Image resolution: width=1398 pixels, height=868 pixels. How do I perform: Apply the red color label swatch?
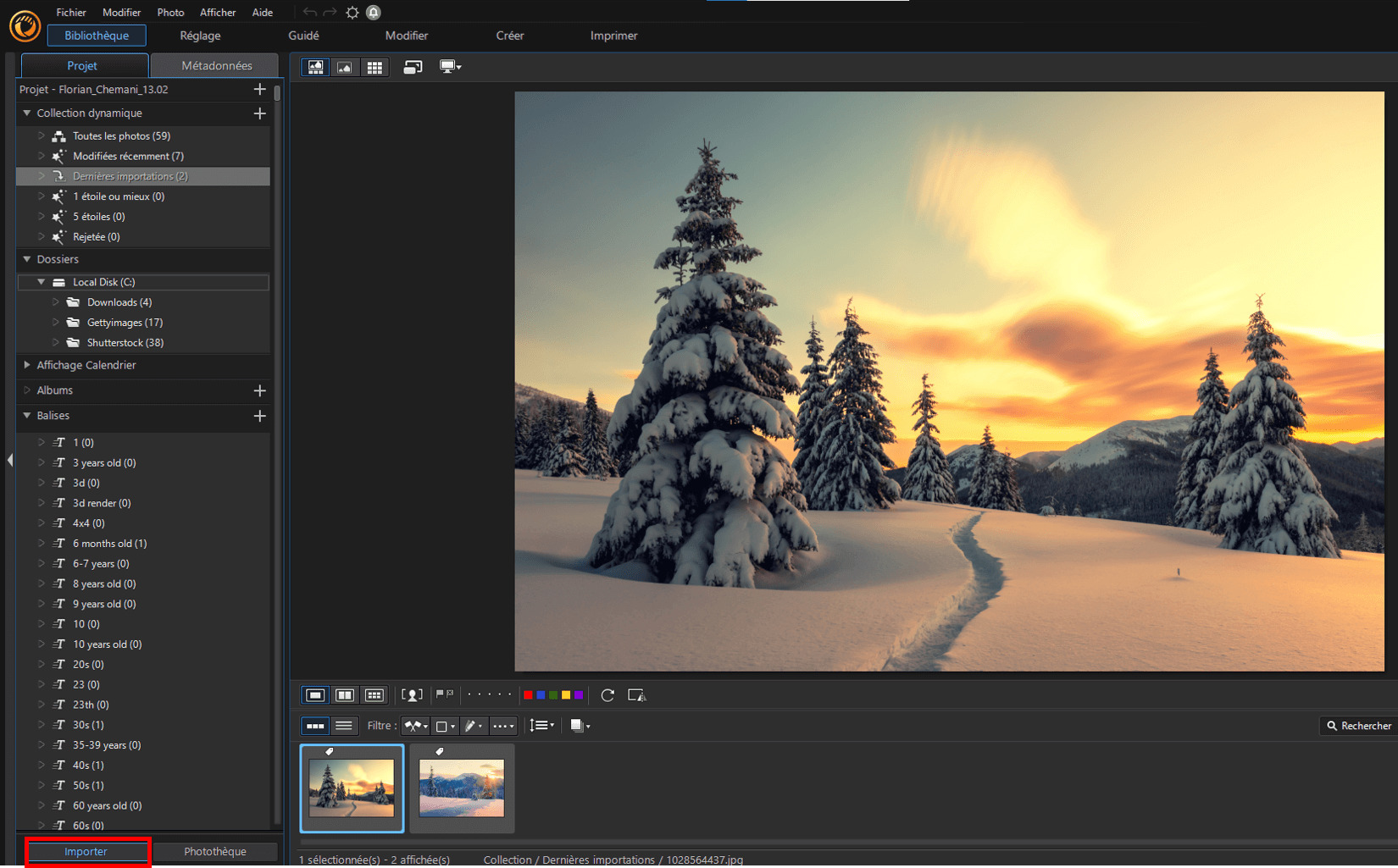click(528, 694)
